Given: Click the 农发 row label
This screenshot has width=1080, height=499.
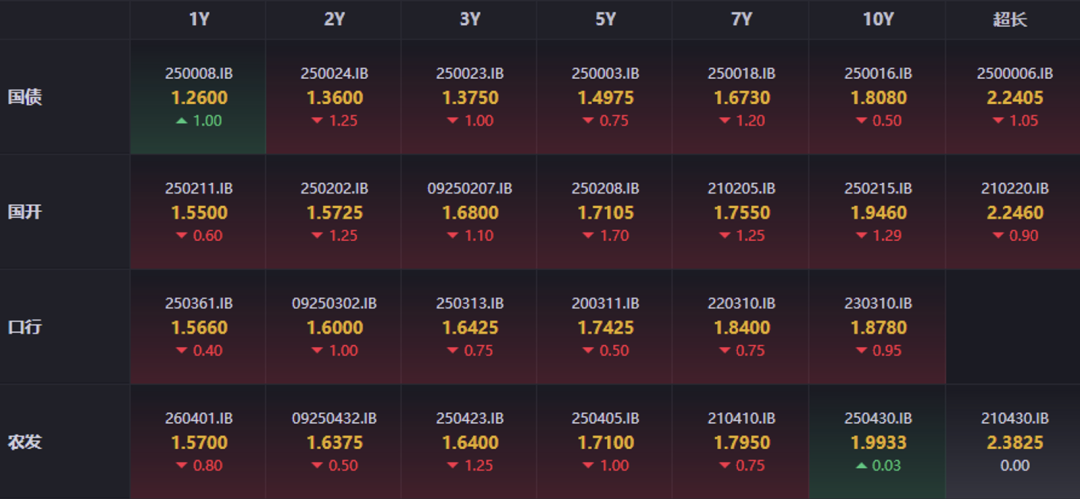Looking at the screenshot, I should [x=25, y=442].
